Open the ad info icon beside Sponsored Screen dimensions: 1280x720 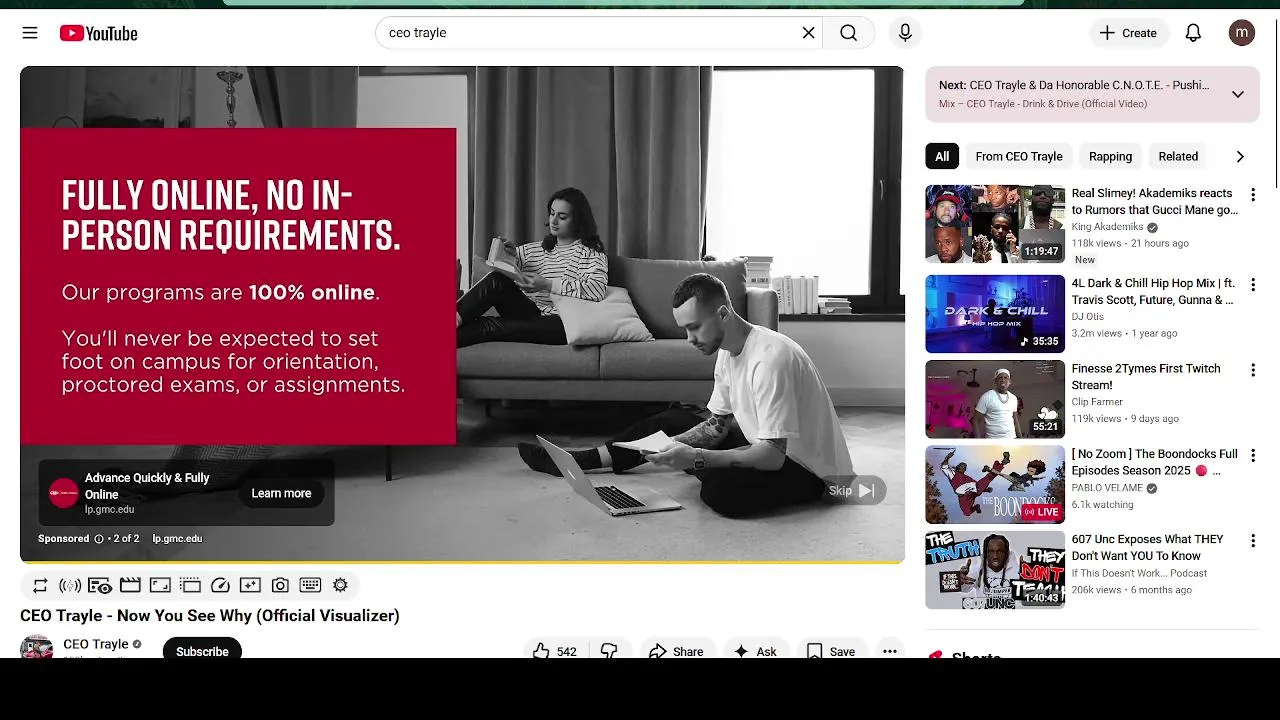[99, 538]
